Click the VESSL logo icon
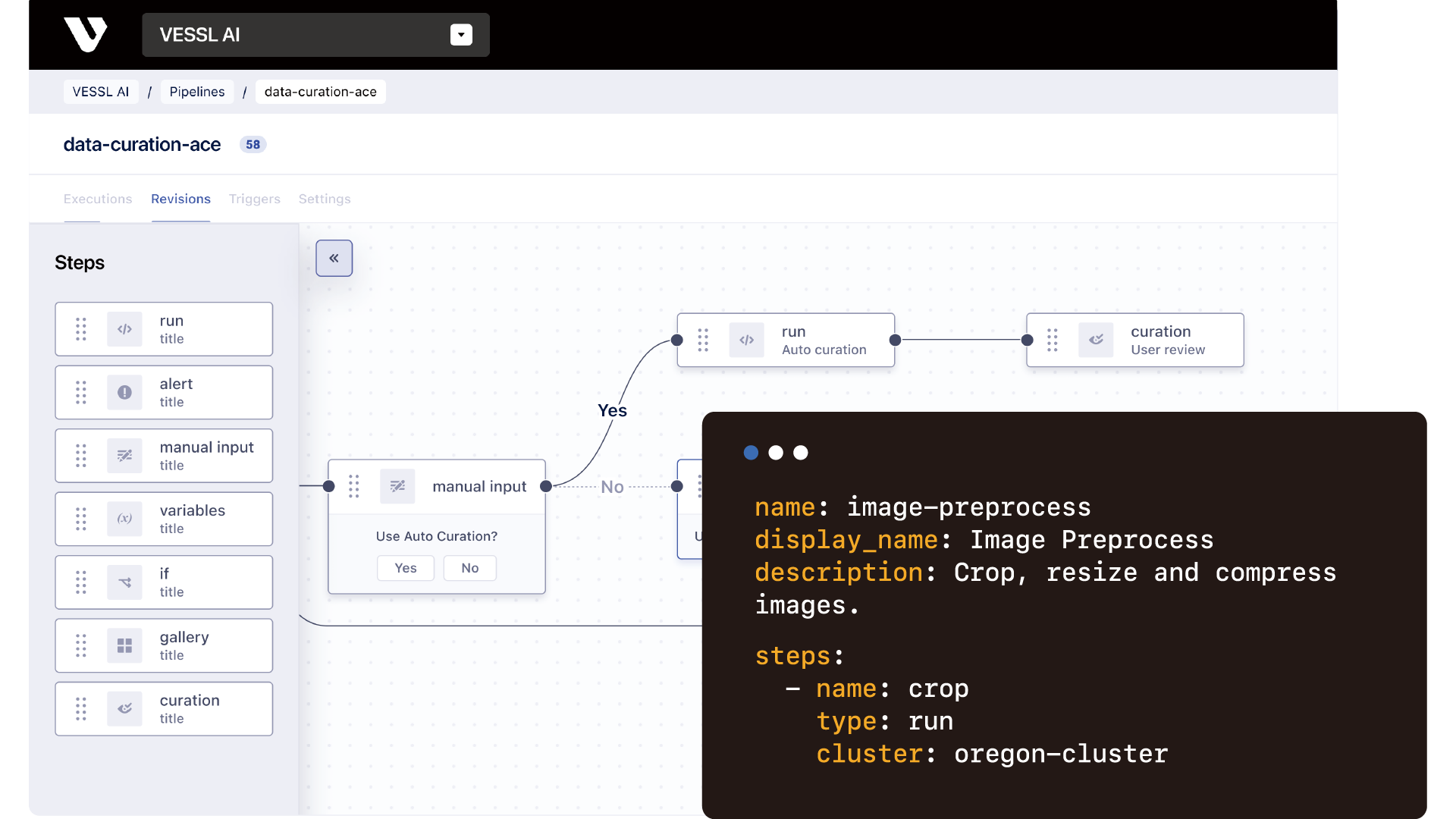This screenshot has height=819, width=1456. (86, 34)
